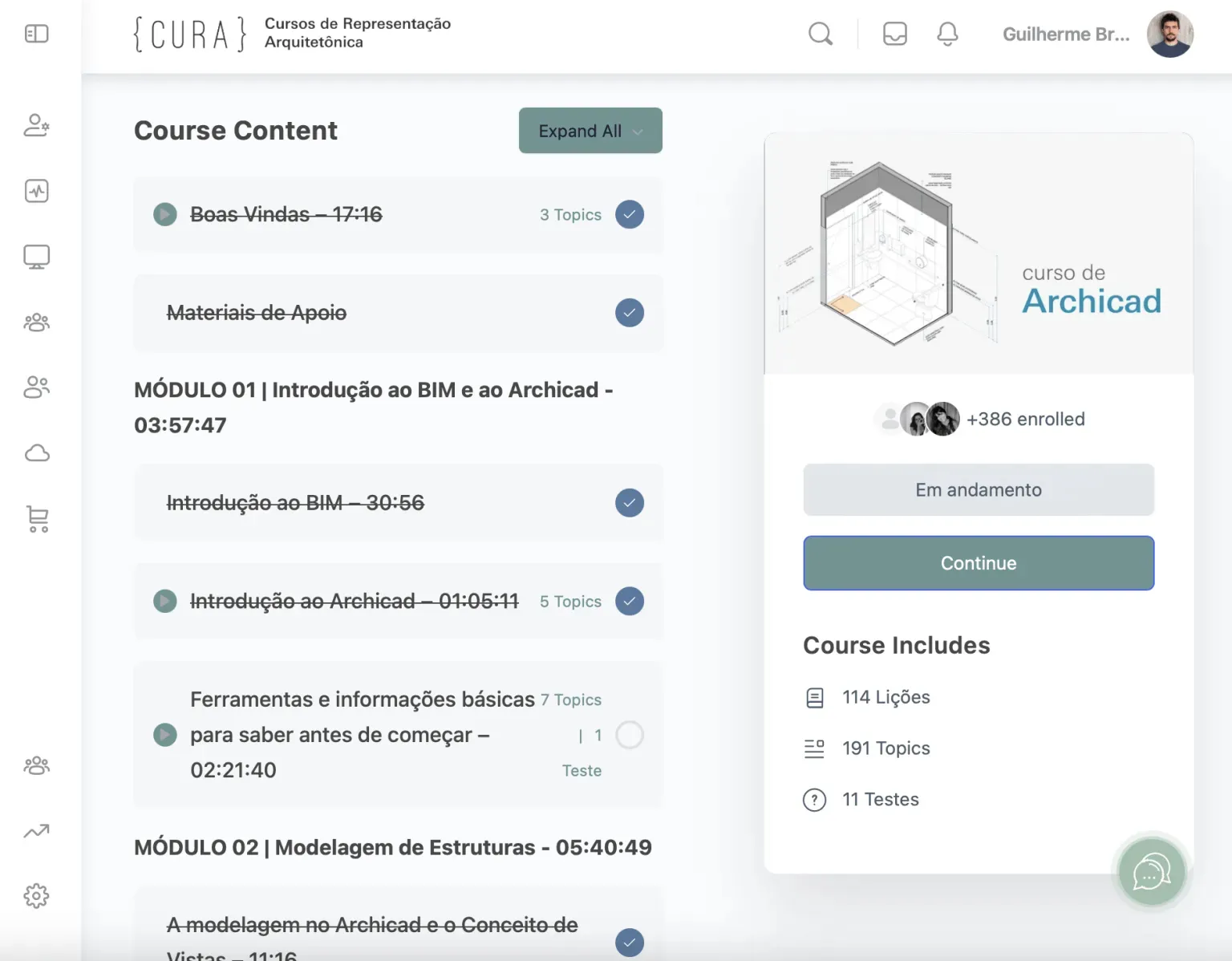
Task: Click the curso de Archicad thumbnail
Action: pyautogui.click(x=979, y=253)
